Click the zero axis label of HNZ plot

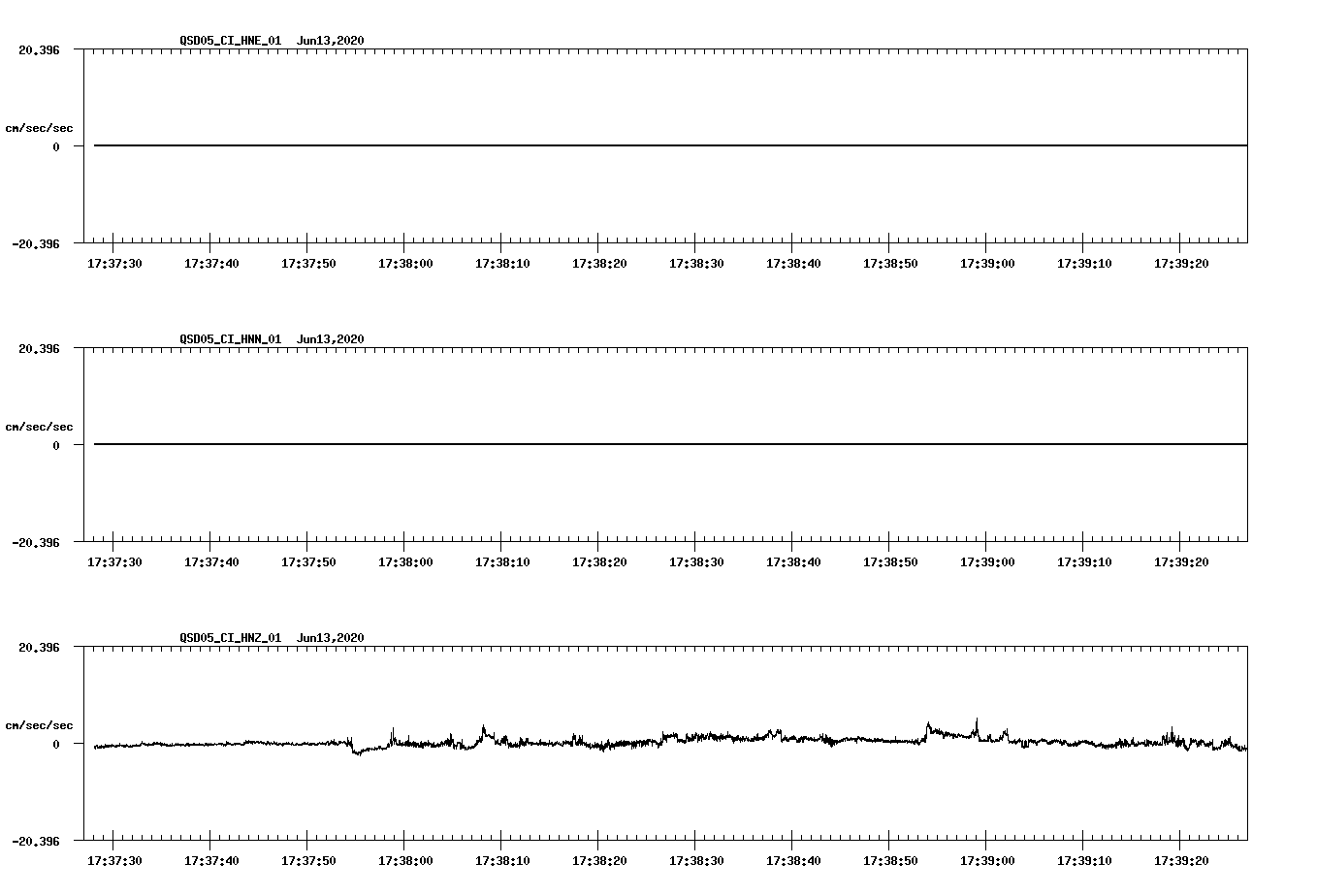pyautogui.click(x=56, y=745)
